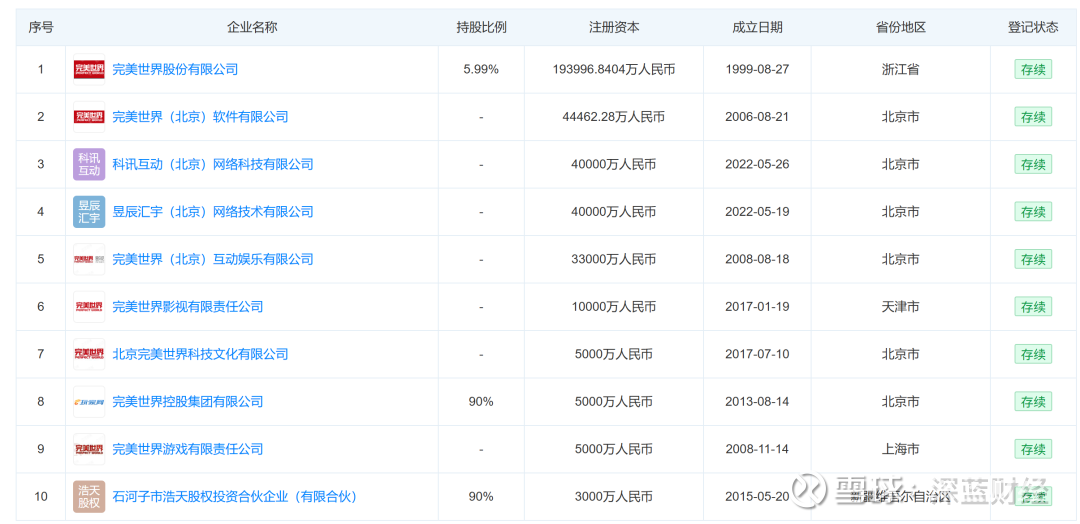Click the 存续 tag for 完美世界游戏有限责任公司

click(x=1032, y=449)
